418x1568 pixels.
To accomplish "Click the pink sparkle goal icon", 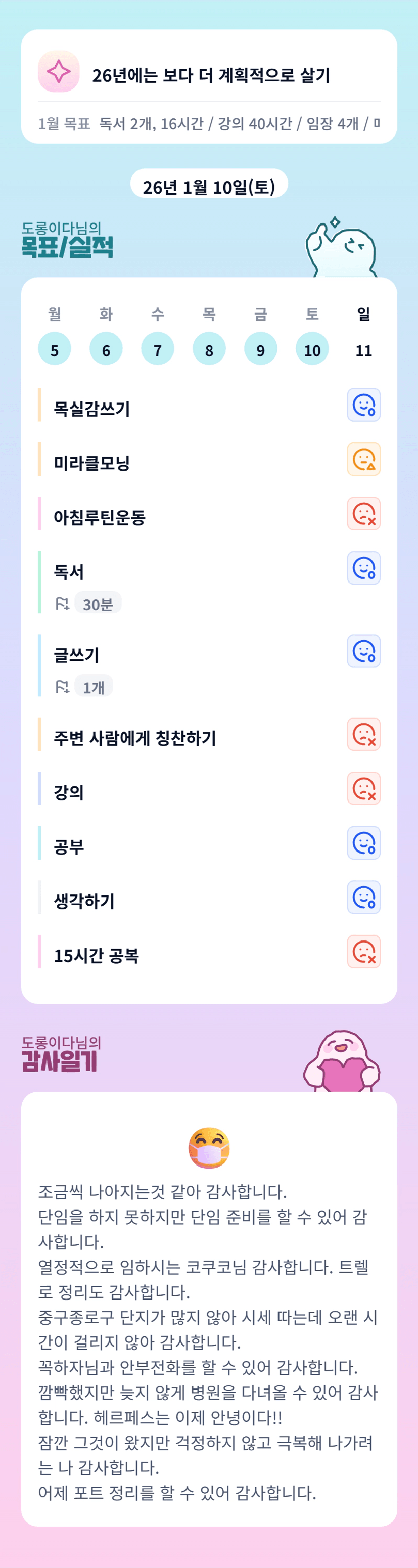I will 59,72.
